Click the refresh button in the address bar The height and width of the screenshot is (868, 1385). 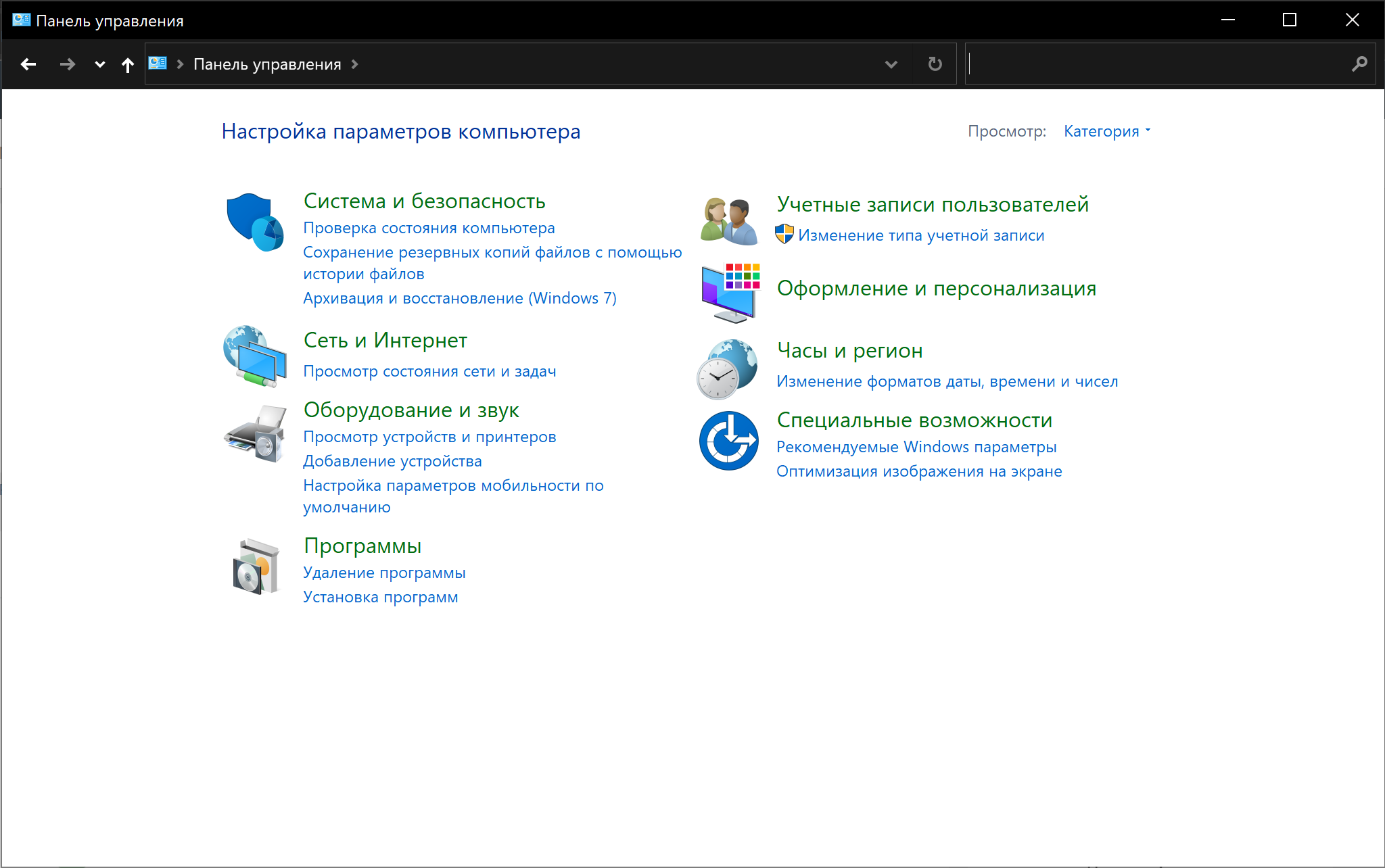(x=935, y=64)
